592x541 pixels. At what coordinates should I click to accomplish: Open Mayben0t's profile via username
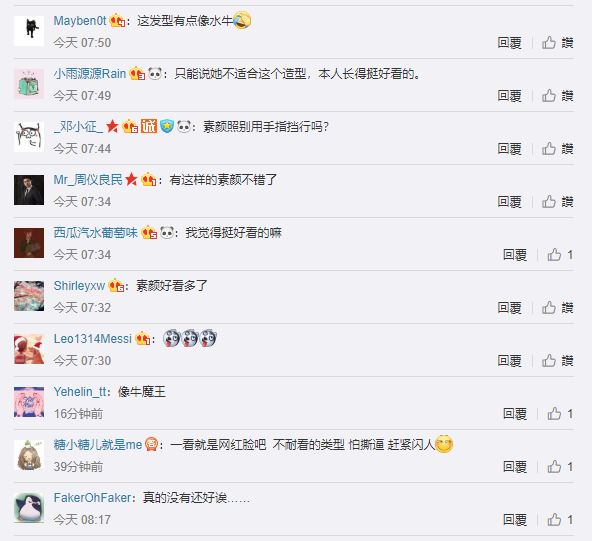tap(80, 21)
